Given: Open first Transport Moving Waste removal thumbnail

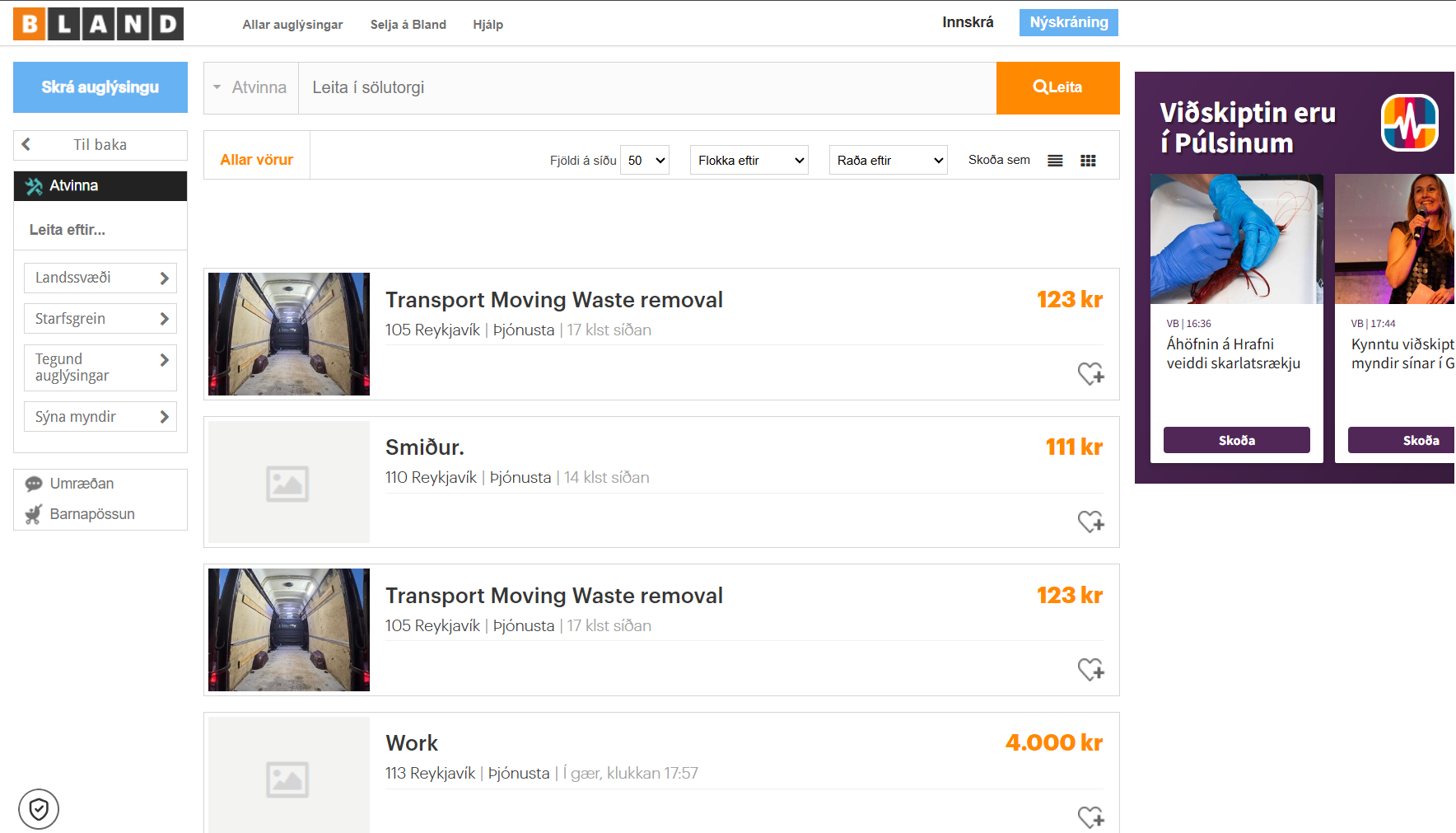Looking at the screenshot, I should pyautogui.click(x=289, y=334).
